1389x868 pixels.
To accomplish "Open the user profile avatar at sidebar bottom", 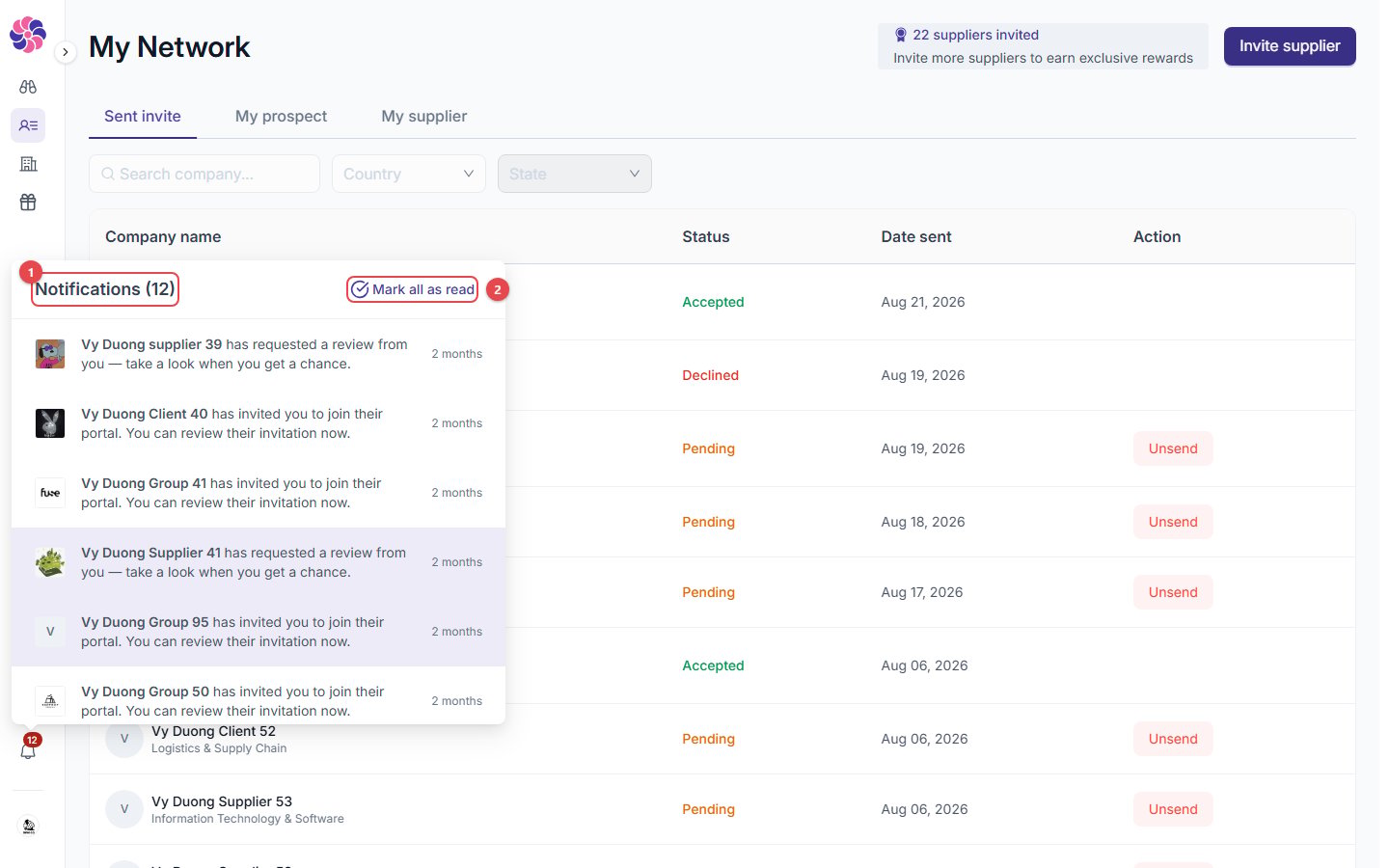I will 29,827.
